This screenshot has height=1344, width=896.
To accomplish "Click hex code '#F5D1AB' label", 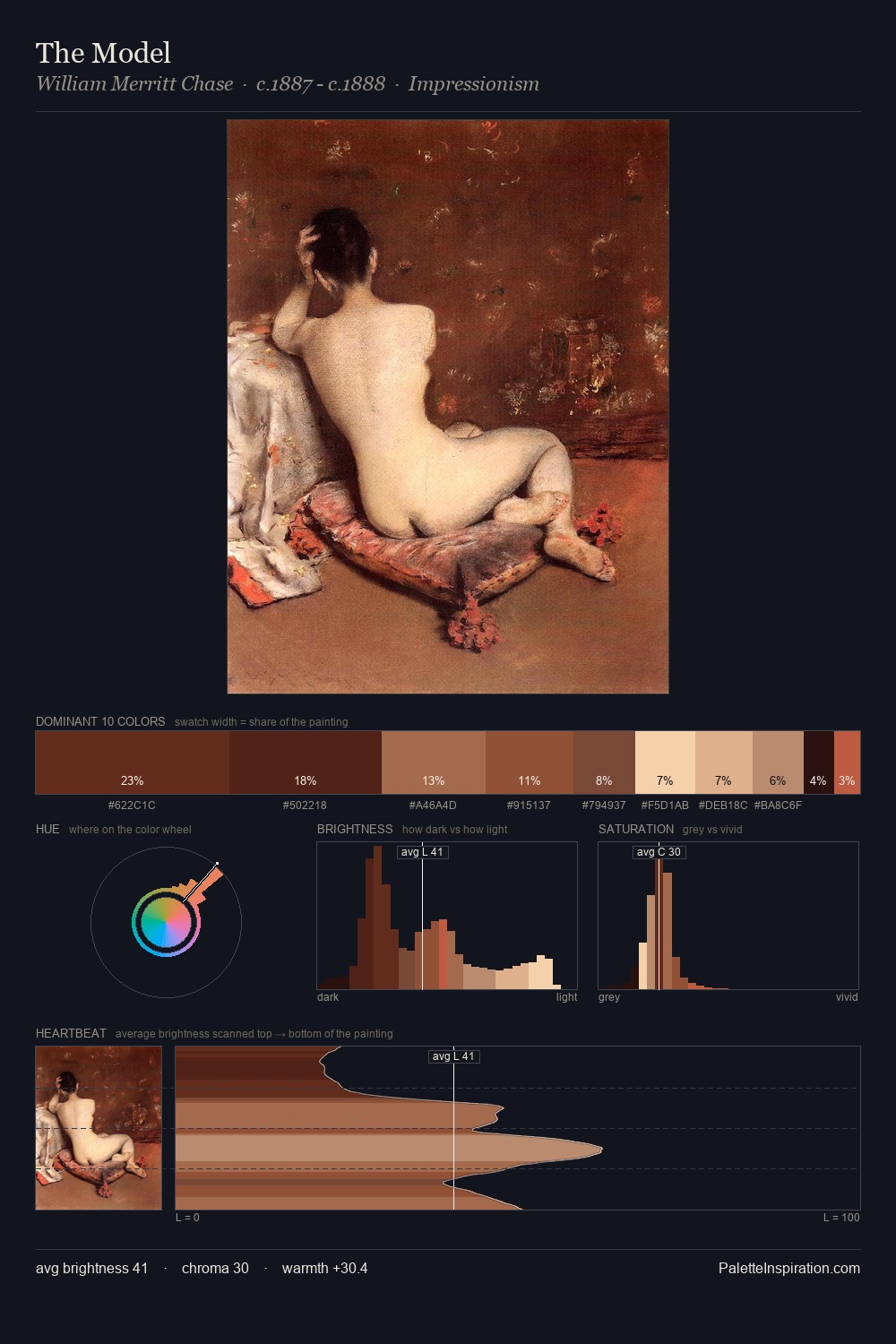I will pyautogui.click(x=665, y=806).
